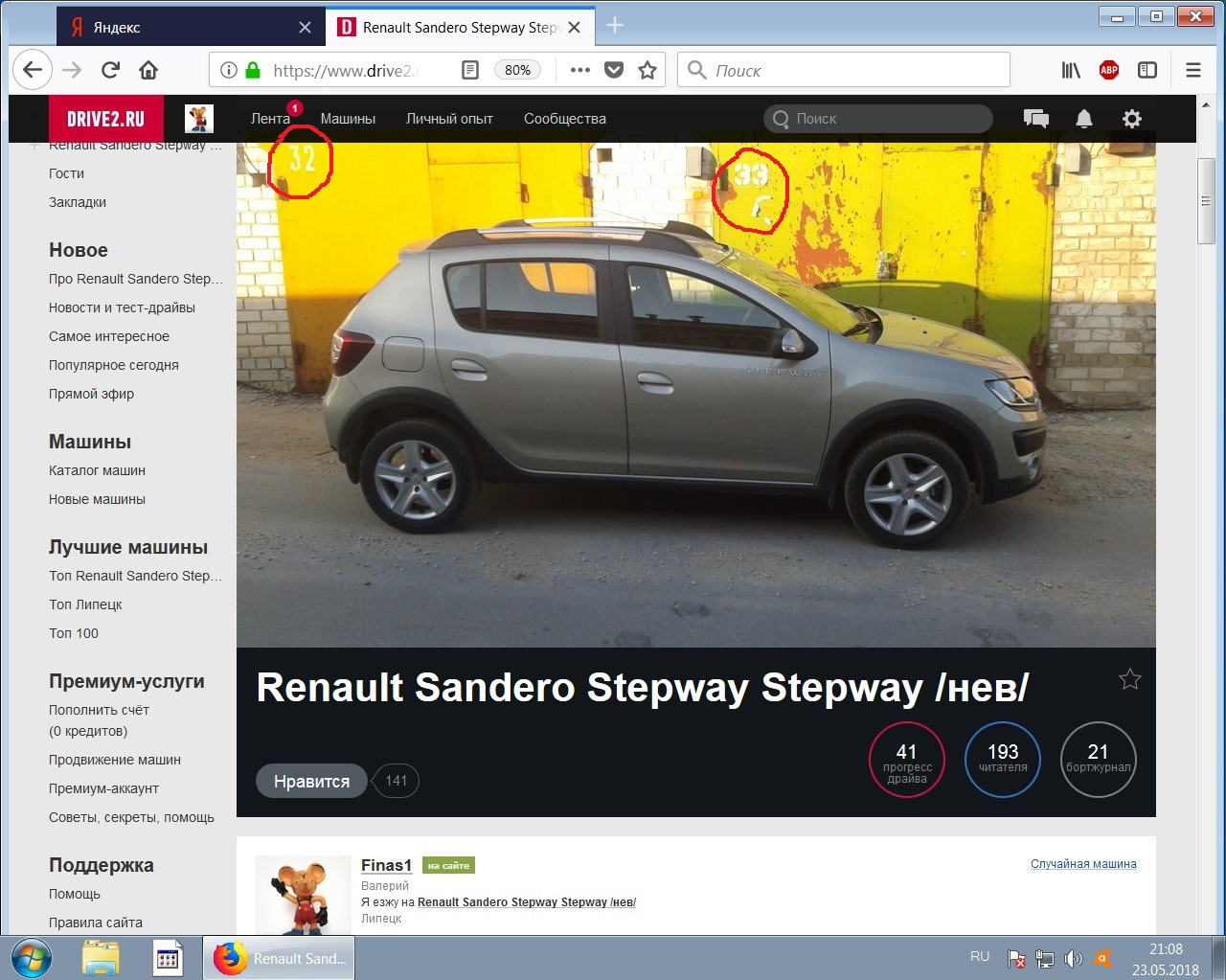Toggle reader view icon
The width and height of the screenshot is (1226, 980).
point(470,70)
